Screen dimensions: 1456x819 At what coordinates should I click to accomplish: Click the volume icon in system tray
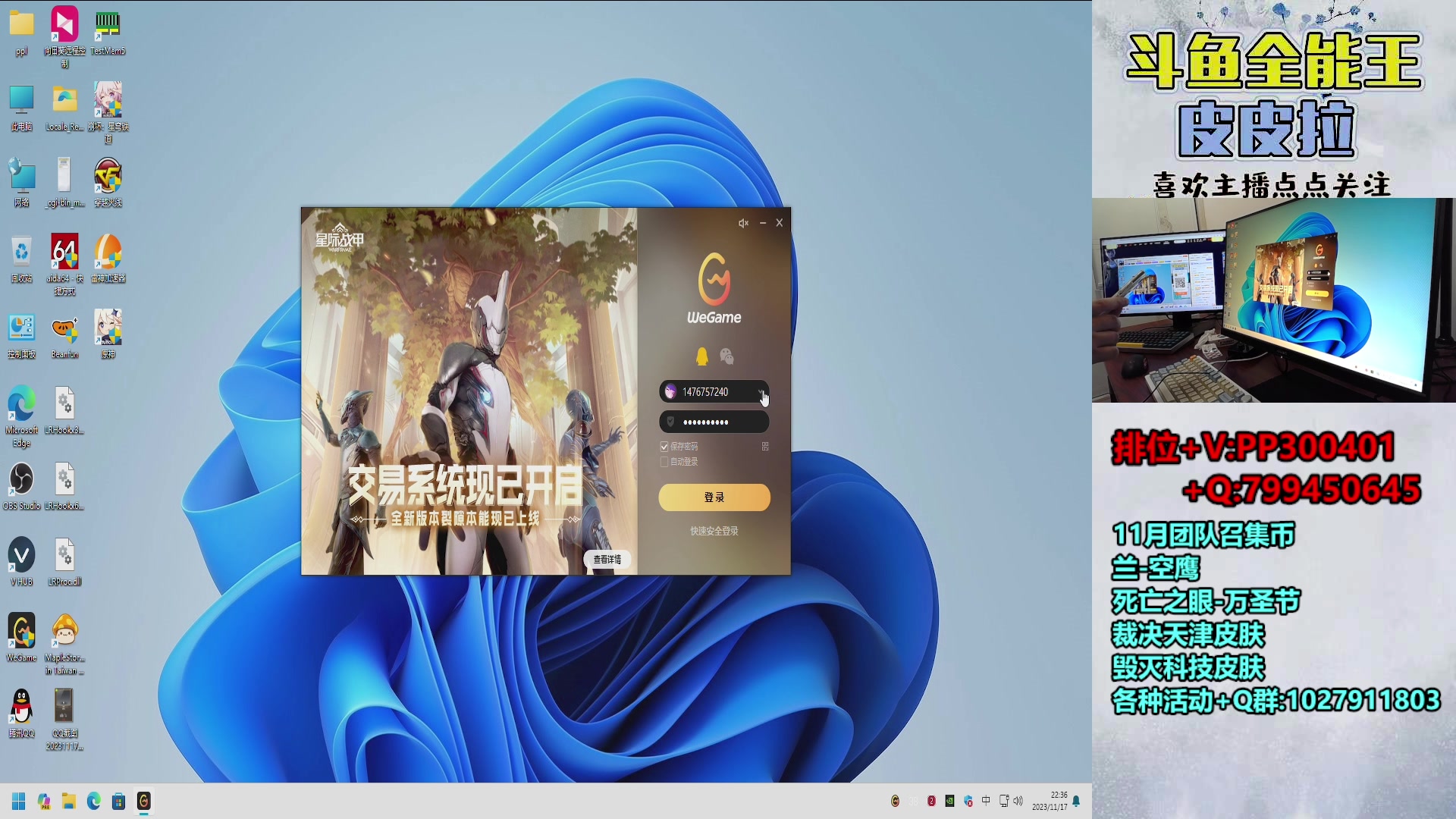coord(1018,801)
